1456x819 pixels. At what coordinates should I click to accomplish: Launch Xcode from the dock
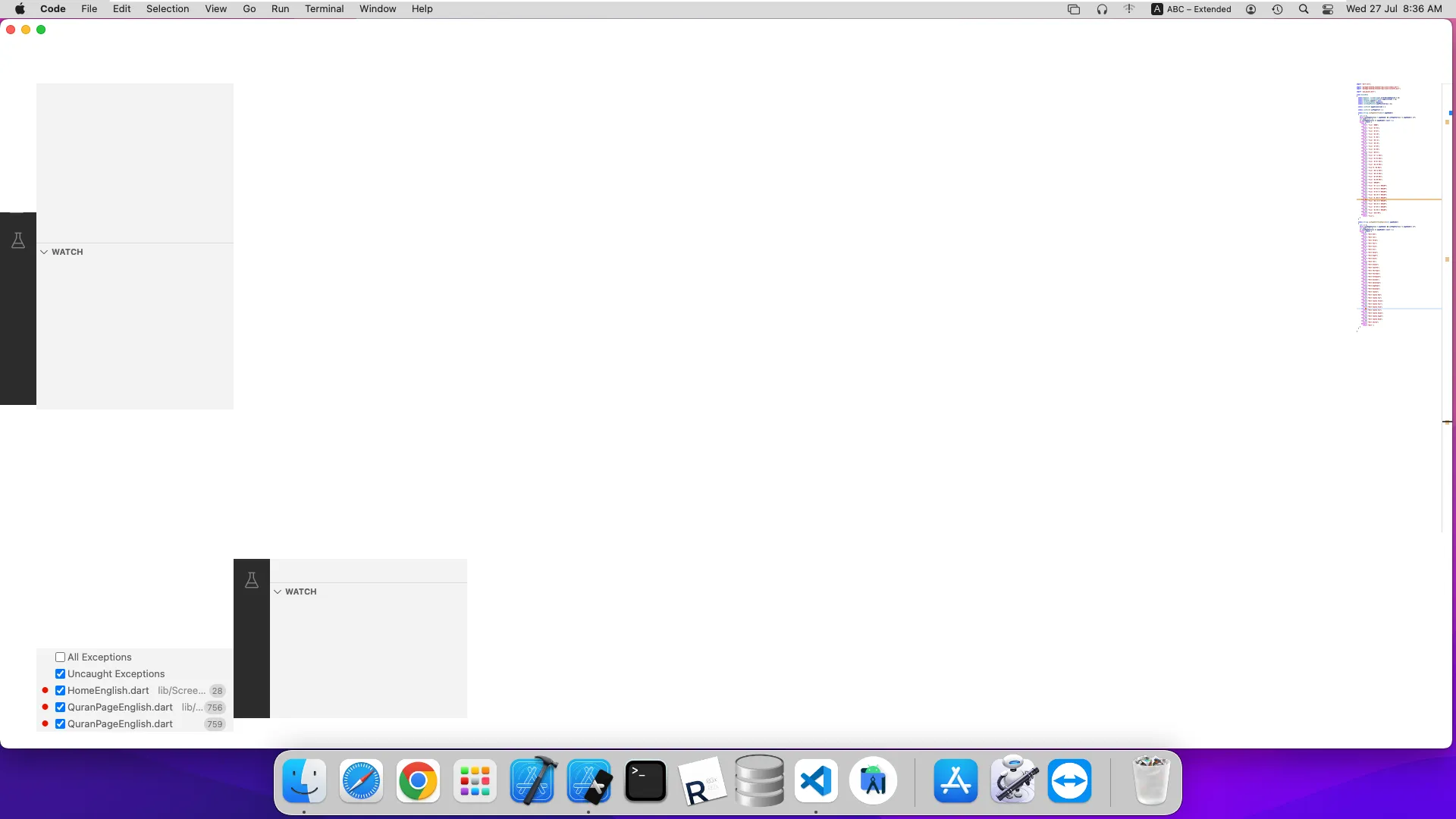[x=532, y=781]
